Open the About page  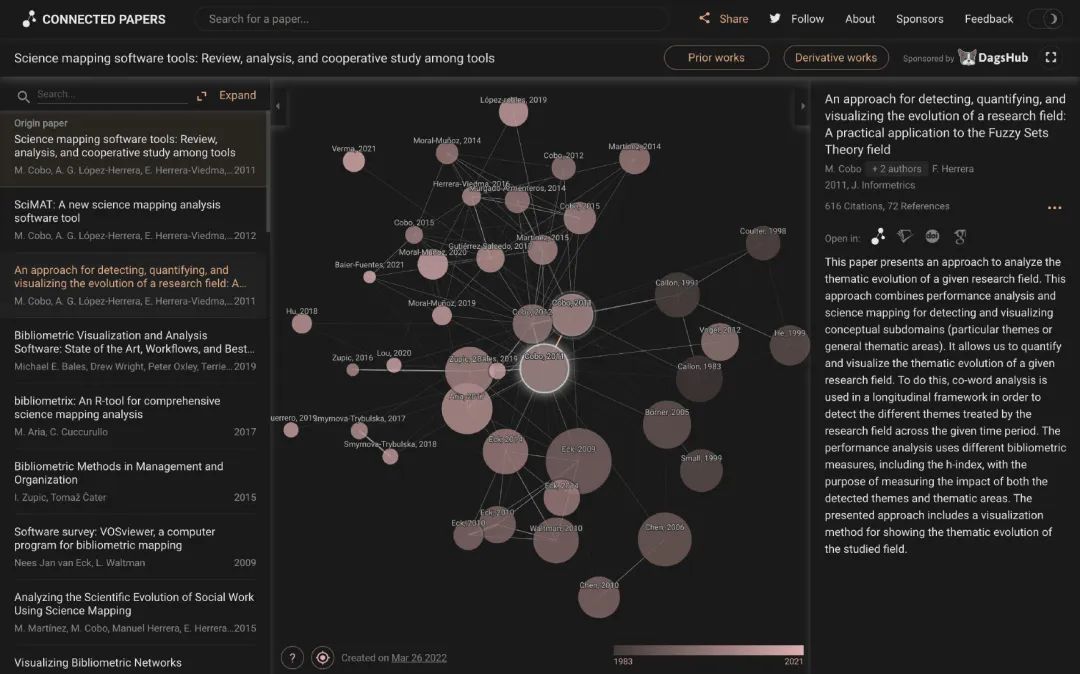click(860, 19)
